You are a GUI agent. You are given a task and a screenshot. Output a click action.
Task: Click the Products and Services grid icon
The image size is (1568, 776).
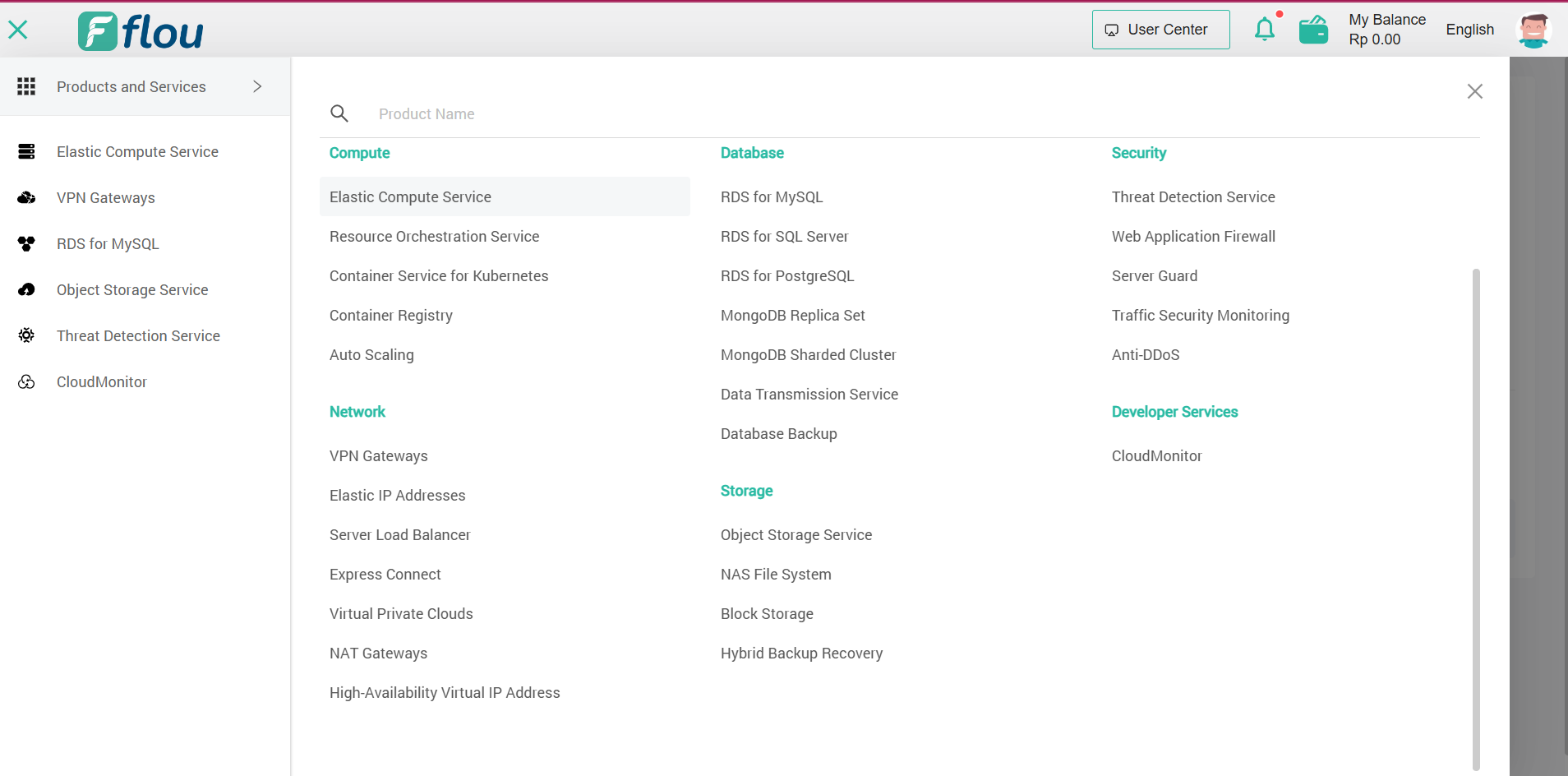26,86
